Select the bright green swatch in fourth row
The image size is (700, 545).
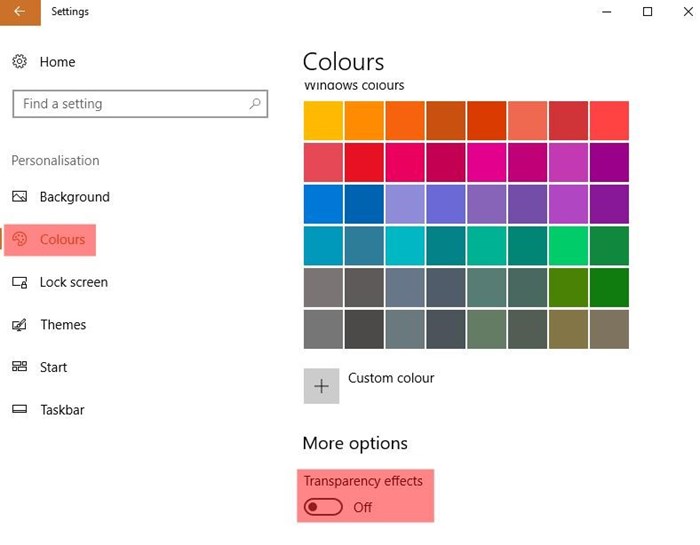[x=568, y=245]
